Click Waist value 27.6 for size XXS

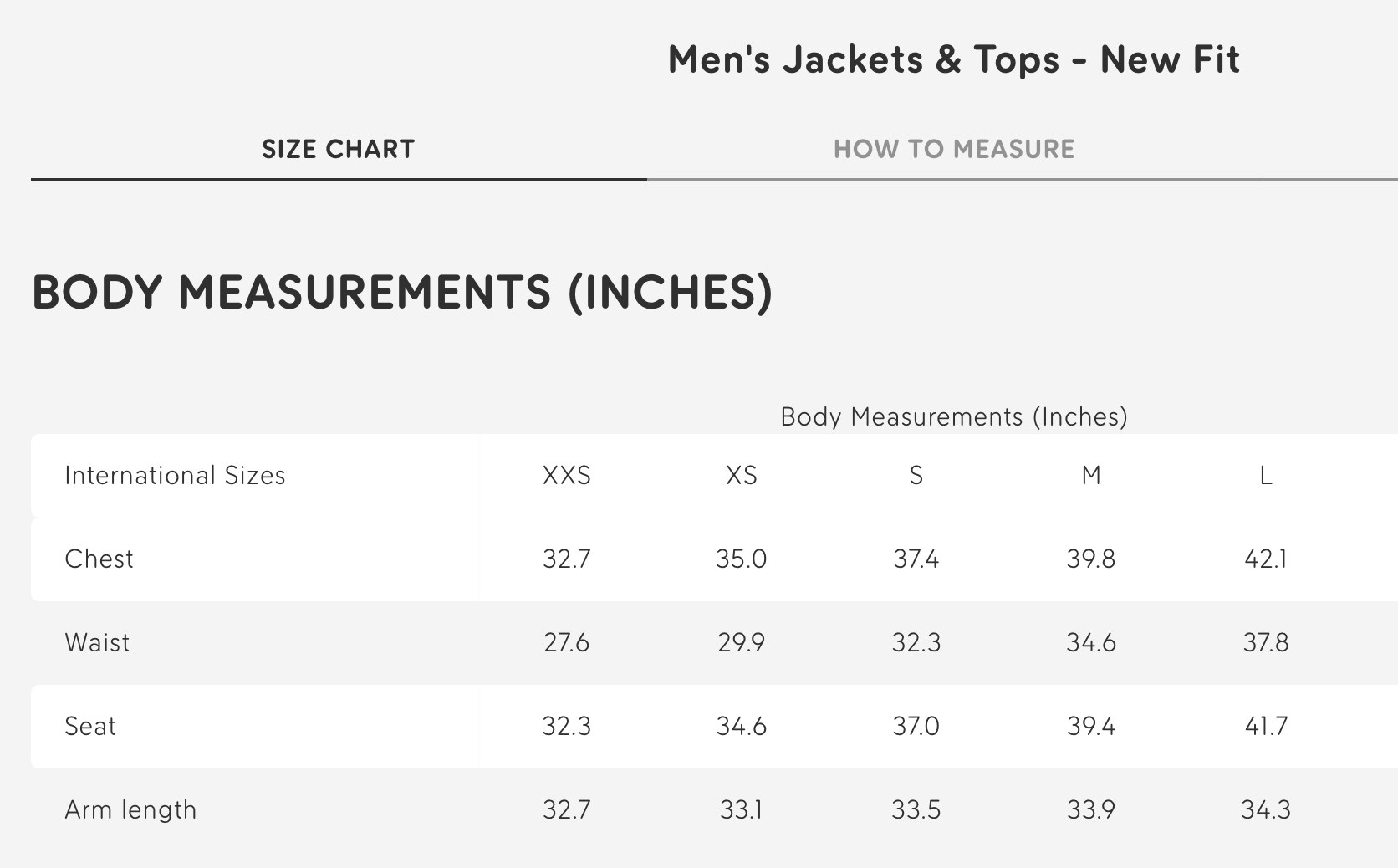tap(567, 642)
